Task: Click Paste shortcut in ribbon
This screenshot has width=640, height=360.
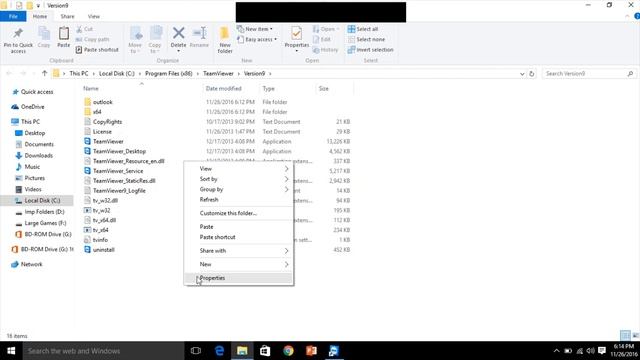Action: [97, 49]
